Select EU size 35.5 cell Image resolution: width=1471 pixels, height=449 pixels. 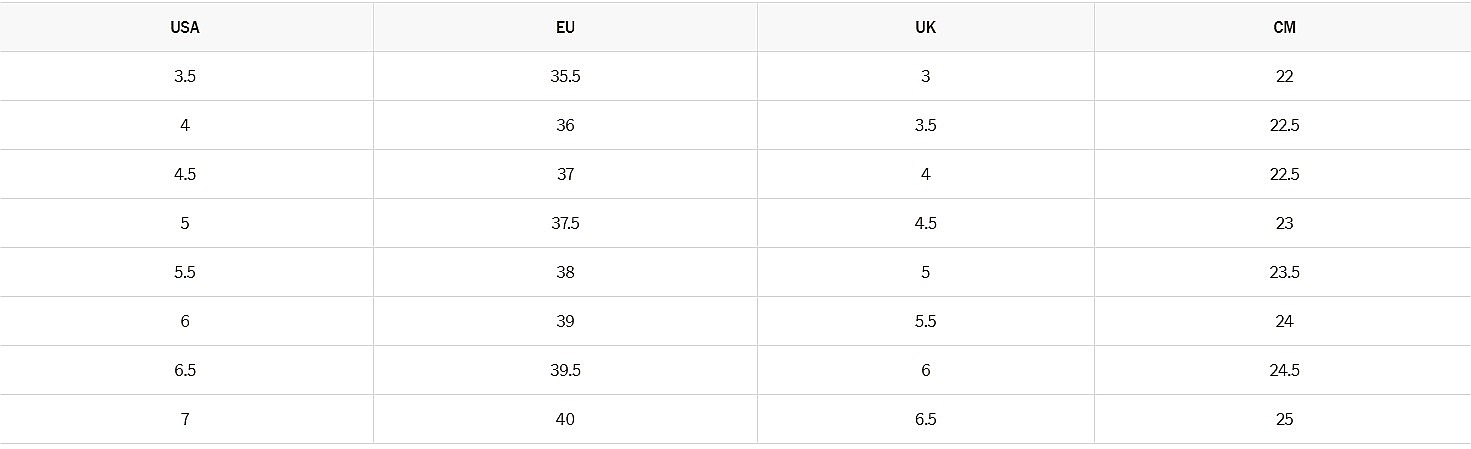[565, 76]
